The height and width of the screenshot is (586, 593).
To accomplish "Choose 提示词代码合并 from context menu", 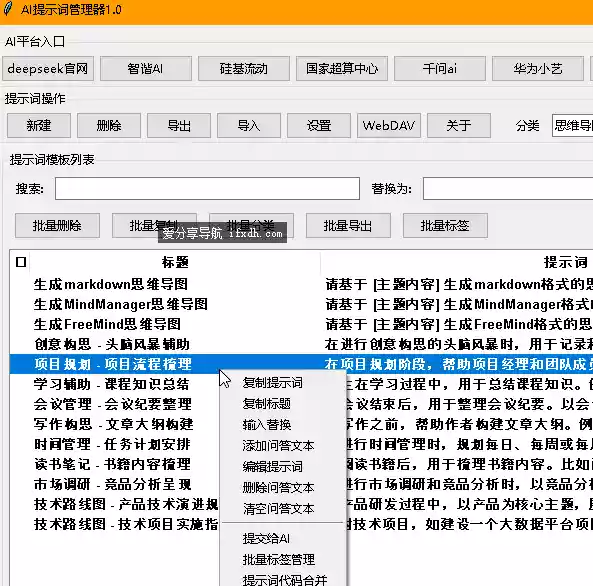I will click(284, 580).
